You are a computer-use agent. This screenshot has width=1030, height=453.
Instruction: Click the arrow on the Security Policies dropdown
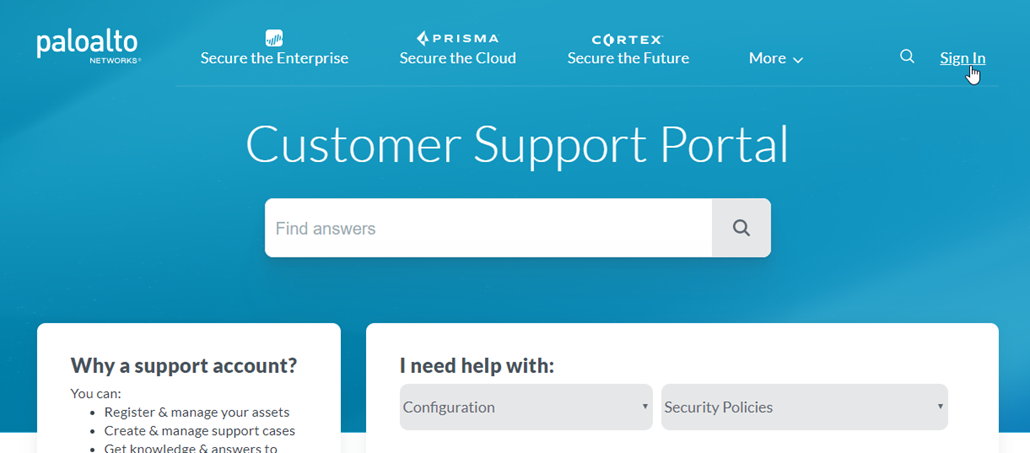coord(940,407)
